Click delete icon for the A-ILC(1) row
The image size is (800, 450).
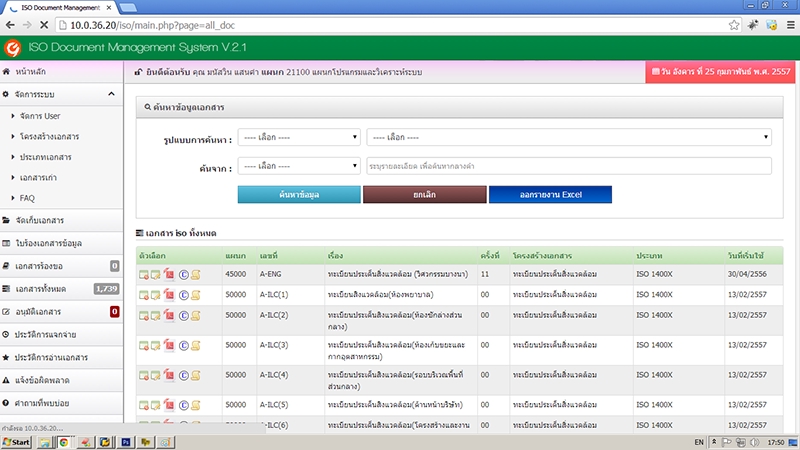(x=144, y=295)
